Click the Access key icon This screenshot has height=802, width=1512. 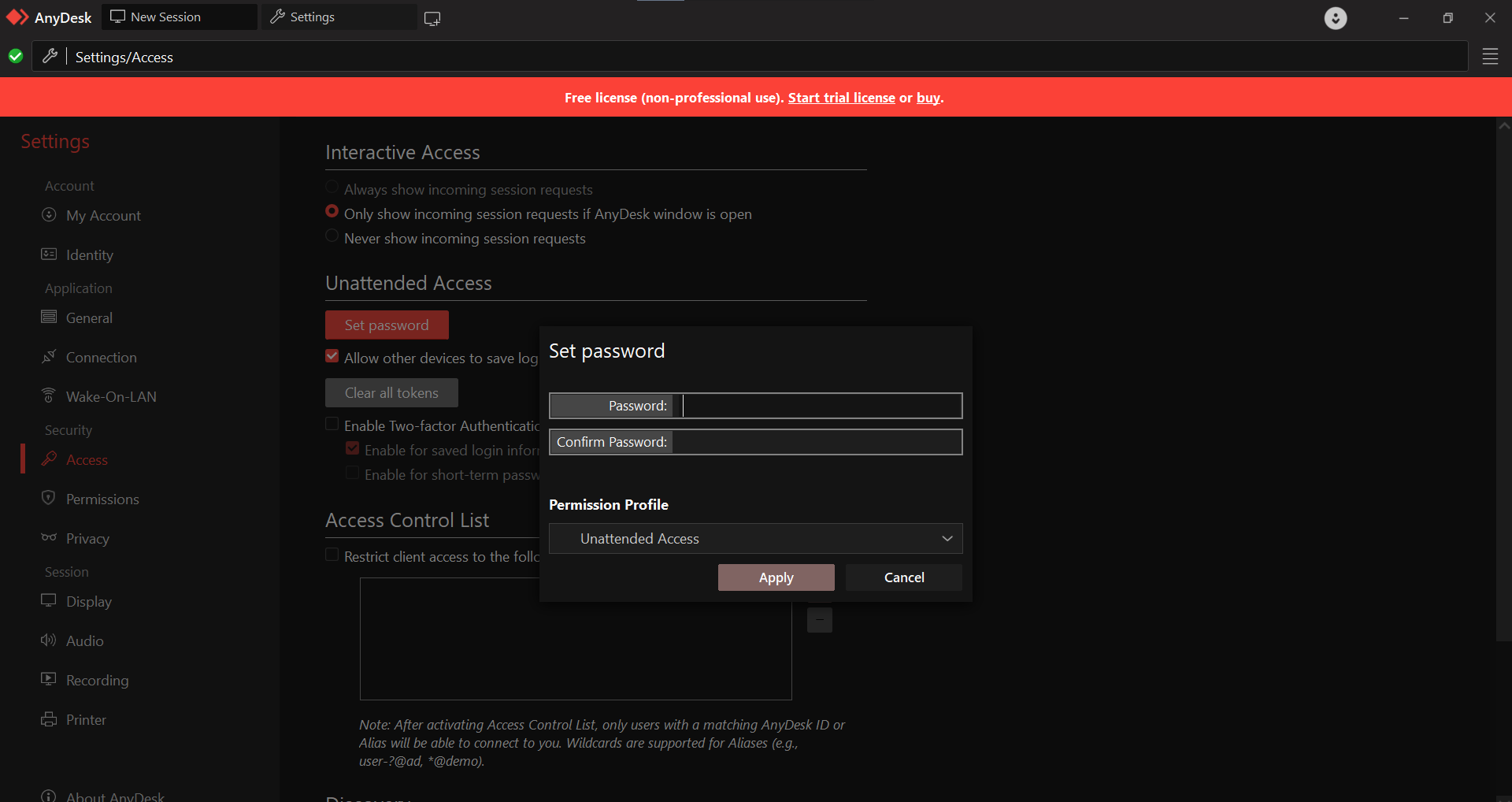point(49,459)
